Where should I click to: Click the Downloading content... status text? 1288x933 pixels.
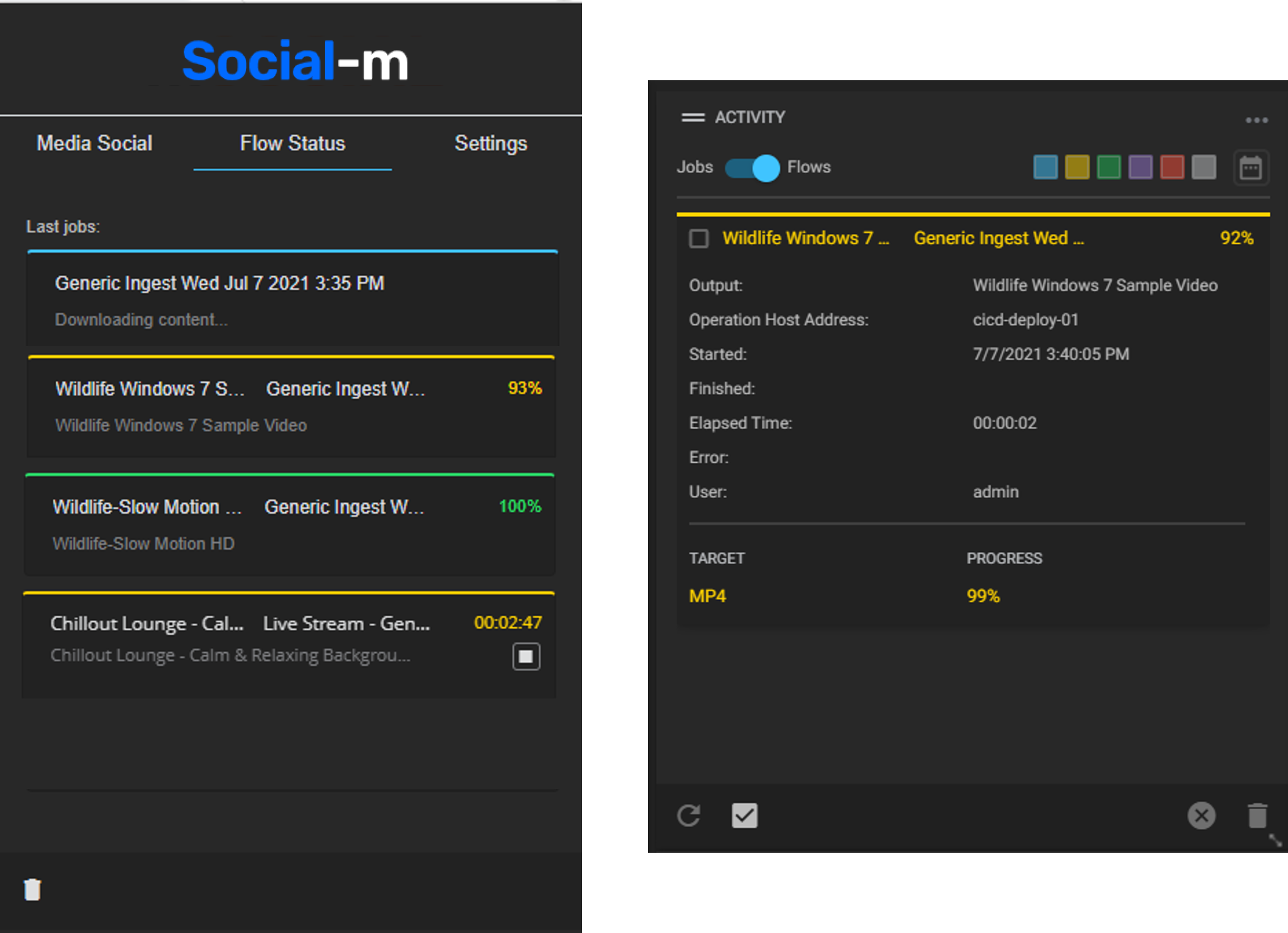coord(141,319)
